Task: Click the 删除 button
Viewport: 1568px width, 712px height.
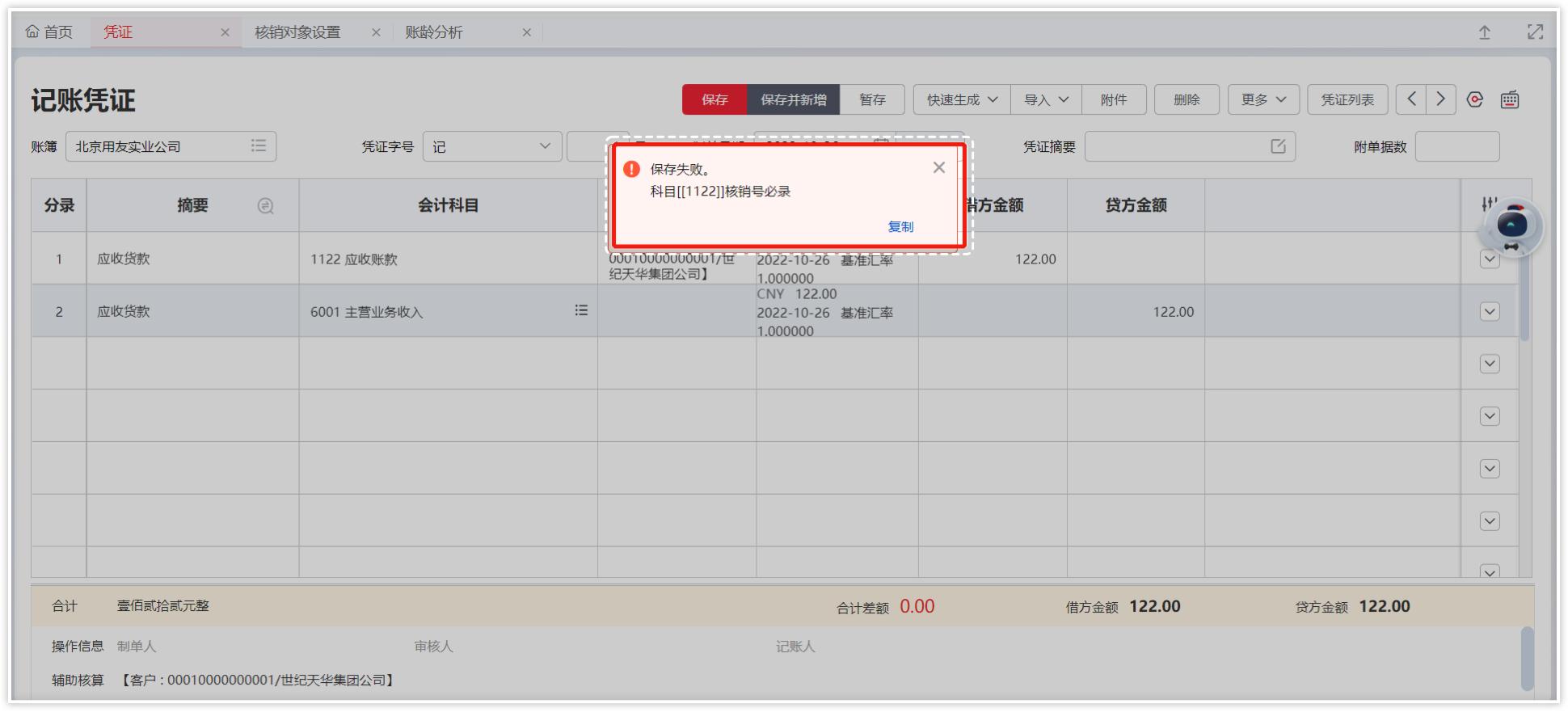Action: 1187,99
